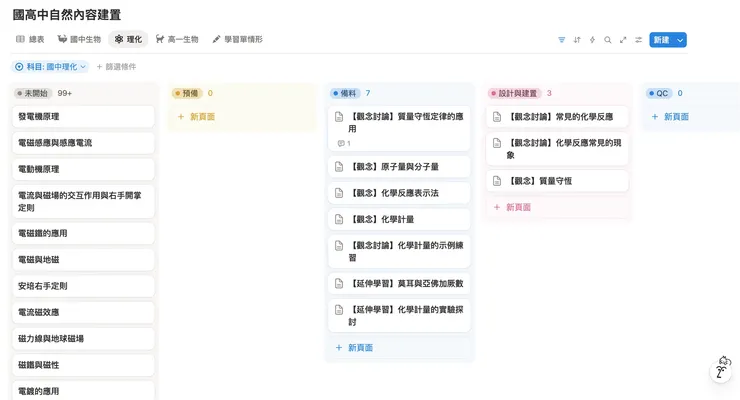
Task: Open the 磁力線與地球磁場 card
Action: [x=83, y=339]
